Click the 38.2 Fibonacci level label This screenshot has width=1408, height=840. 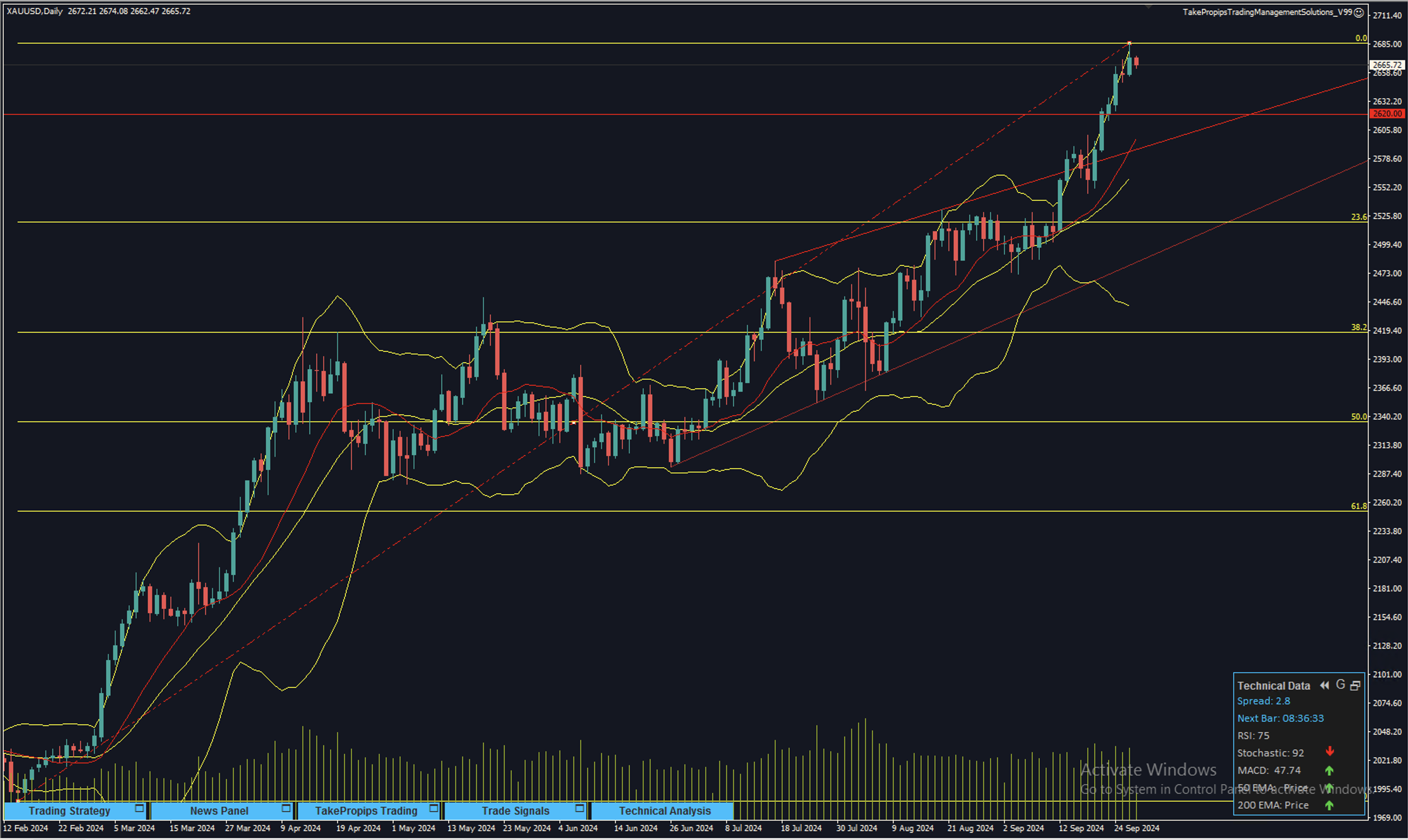(x=1359, y=328)
